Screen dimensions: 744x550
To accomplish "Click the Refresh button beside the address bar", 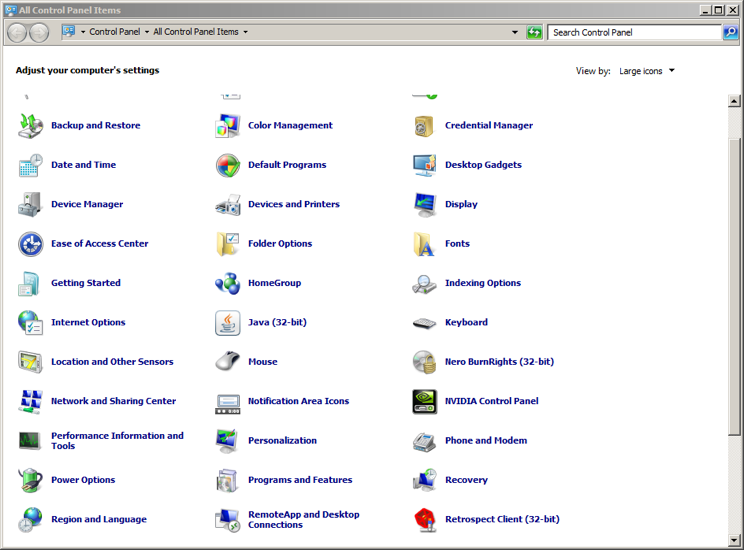I will coord(534,32).
